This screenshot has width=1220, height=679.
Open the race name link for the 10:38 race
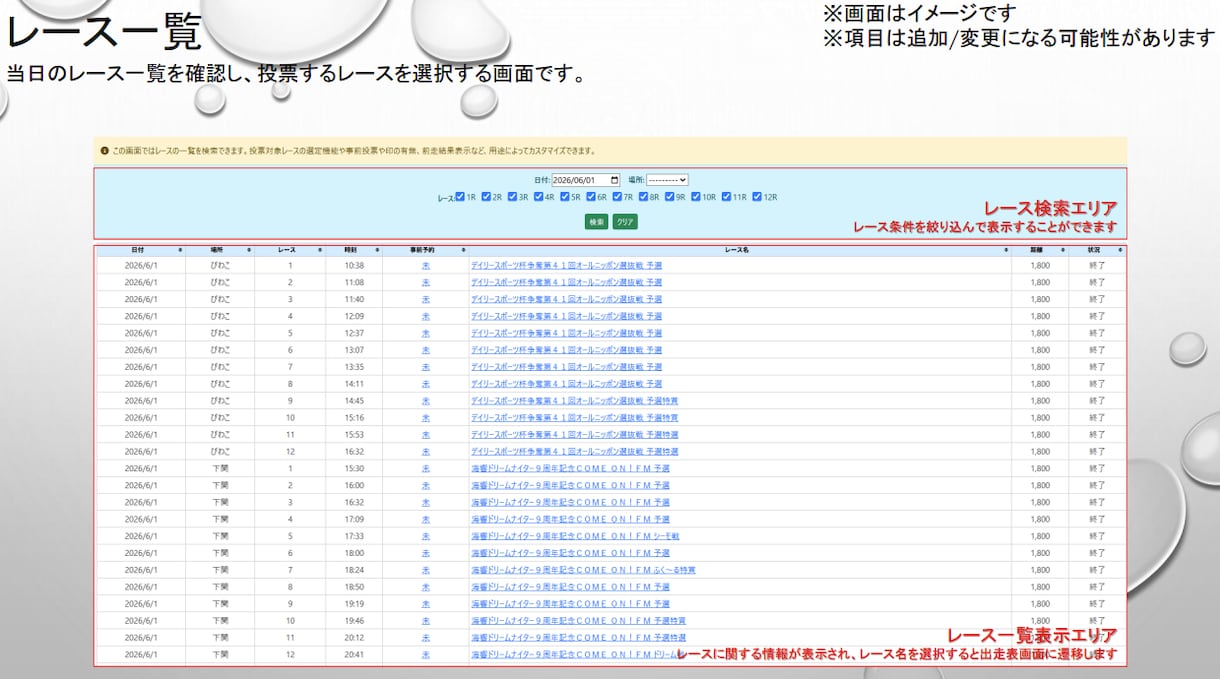click(x=566, y=266)
